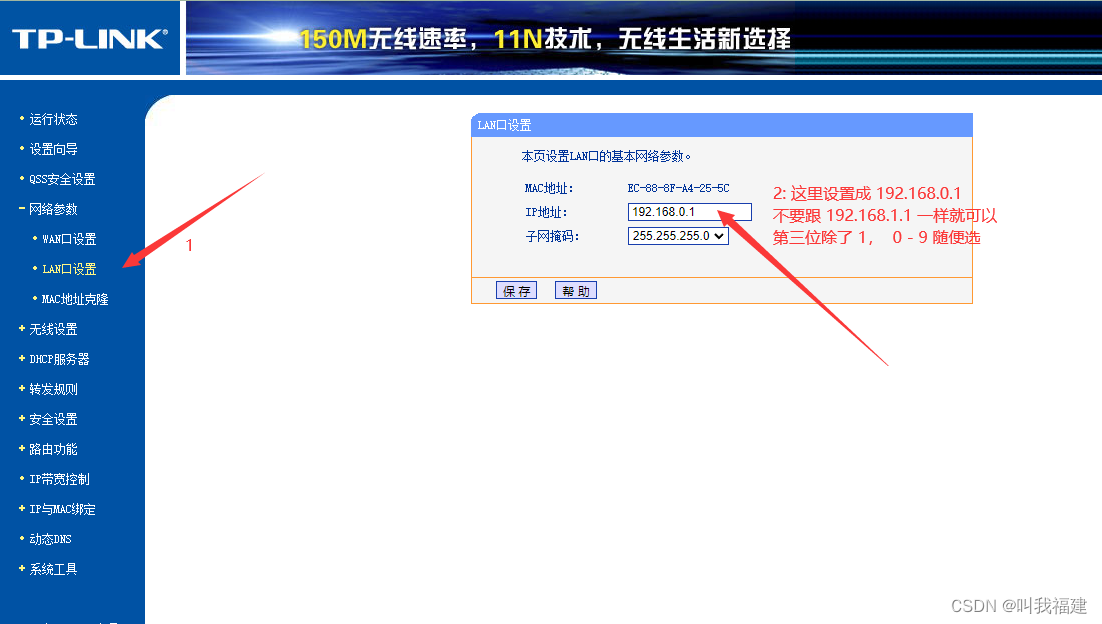Open the 动态DNS configuration page
1102x624 pixels.
50,539
